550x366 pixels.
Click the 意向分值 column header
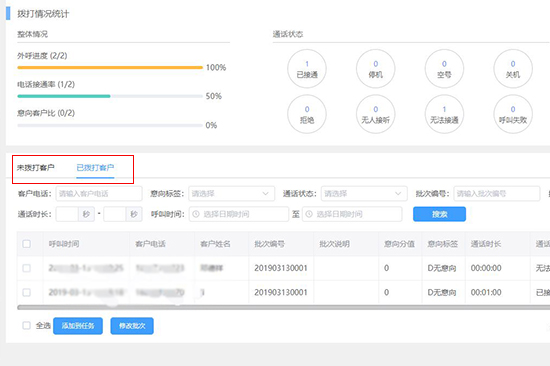400,244
